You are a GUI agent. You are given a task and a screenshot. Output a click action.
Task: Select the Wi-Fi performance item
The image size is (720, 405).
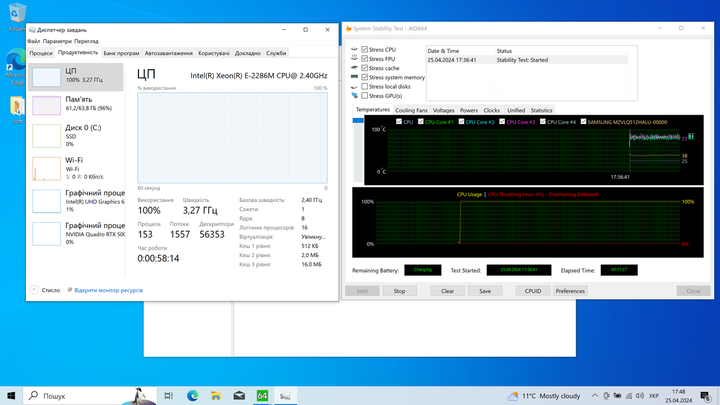click(76, 168)
